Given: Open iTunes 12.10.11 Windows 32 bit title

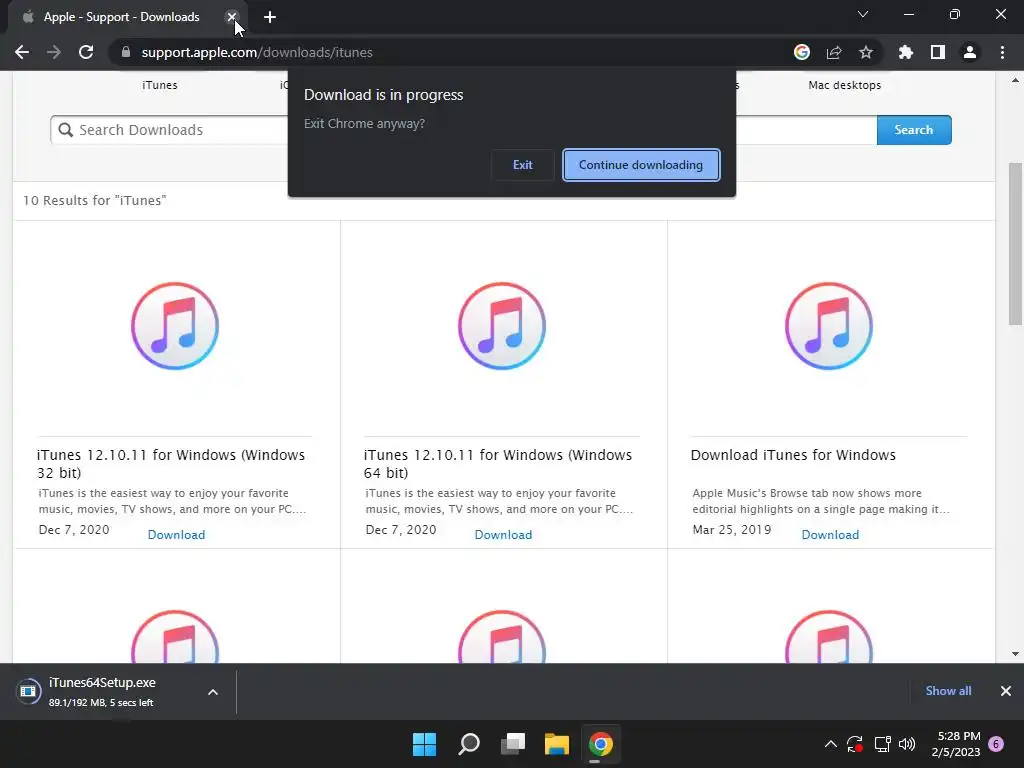Looking at the screenshot, I should point(171,464).
